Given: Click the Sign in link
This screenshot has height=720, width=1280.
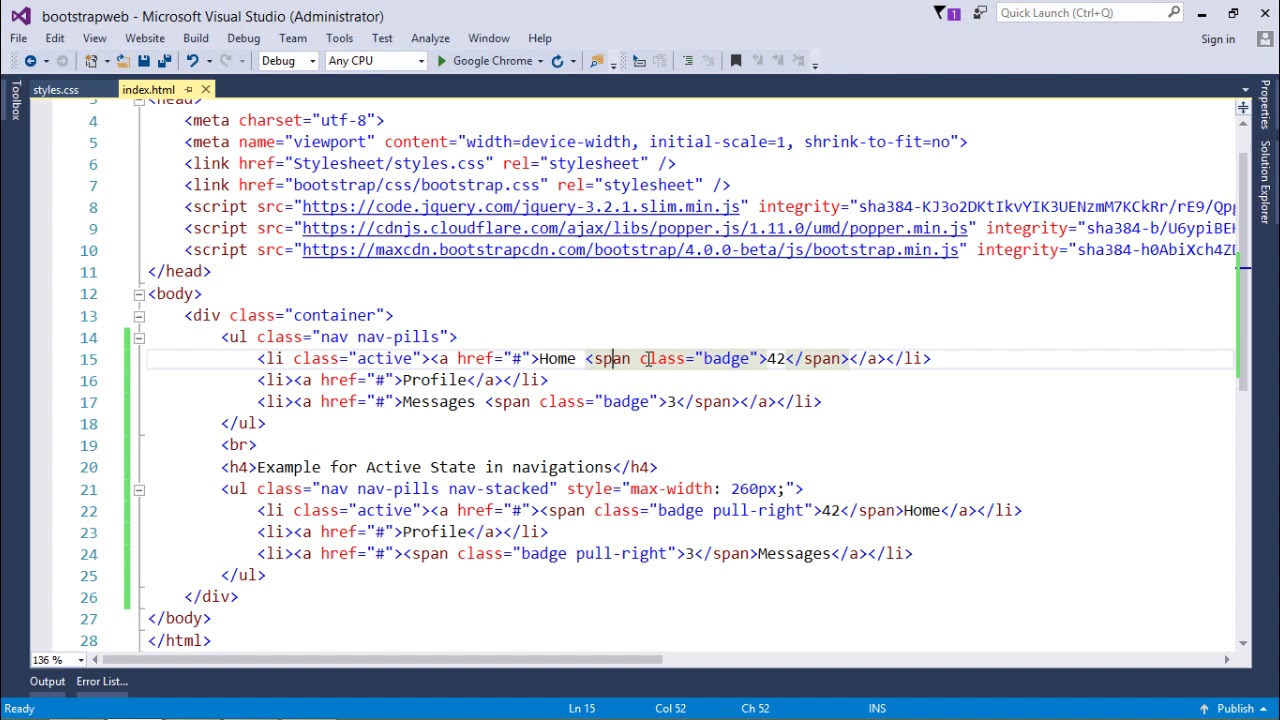Looking at the screenshot, I should point(1218,39).
